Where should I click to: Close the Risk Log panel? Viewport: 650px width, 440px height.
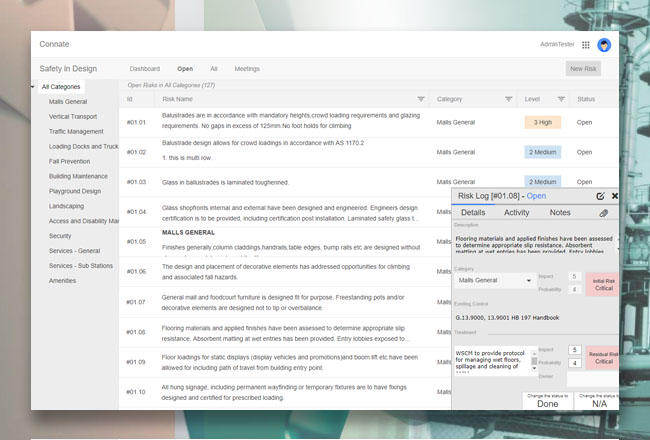pos(615,196)
